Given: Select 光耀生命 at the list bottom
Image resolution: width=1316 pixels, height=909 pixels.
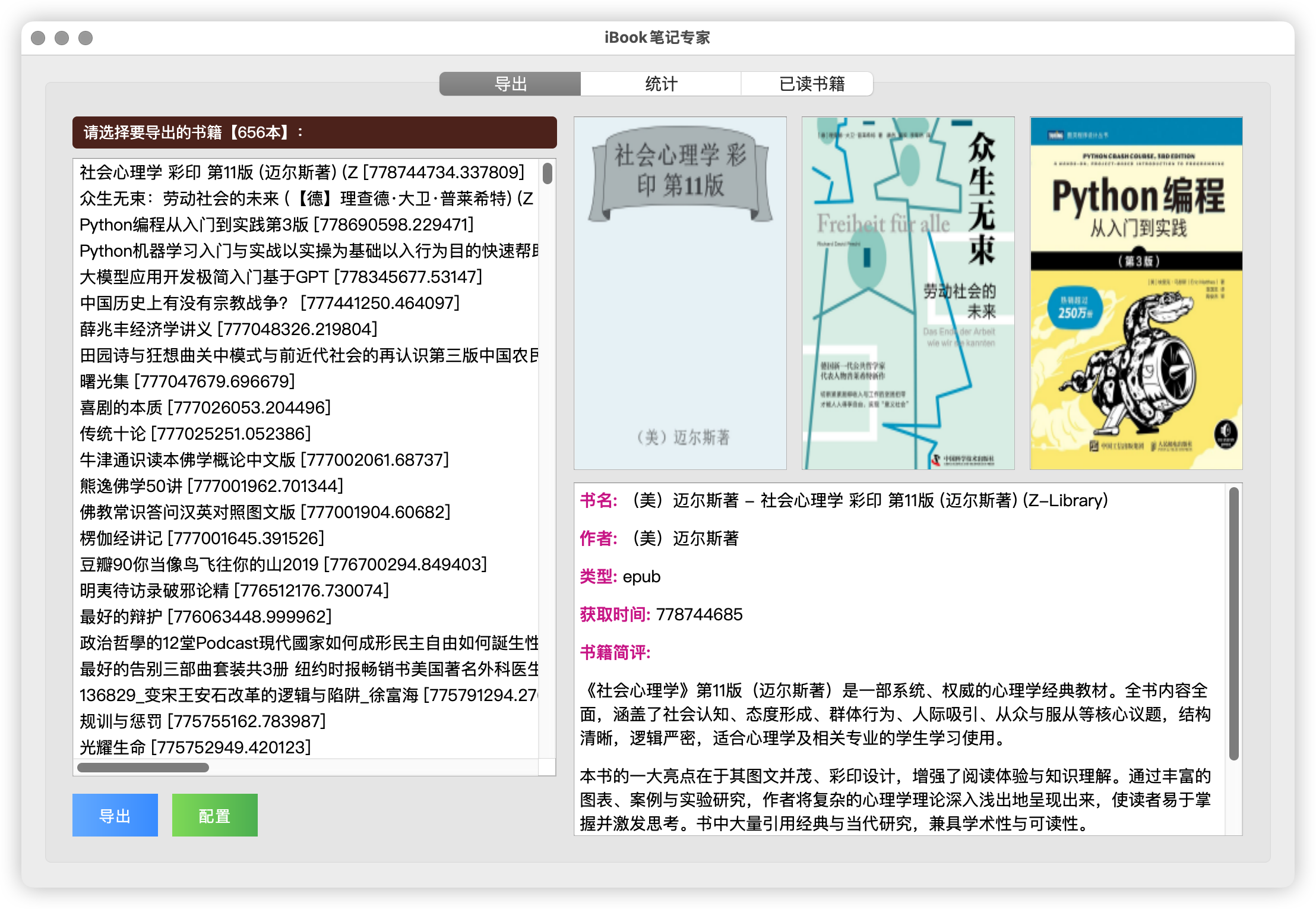Looking at the screenshot, I should pyautogui.click(x=195, y=747).
